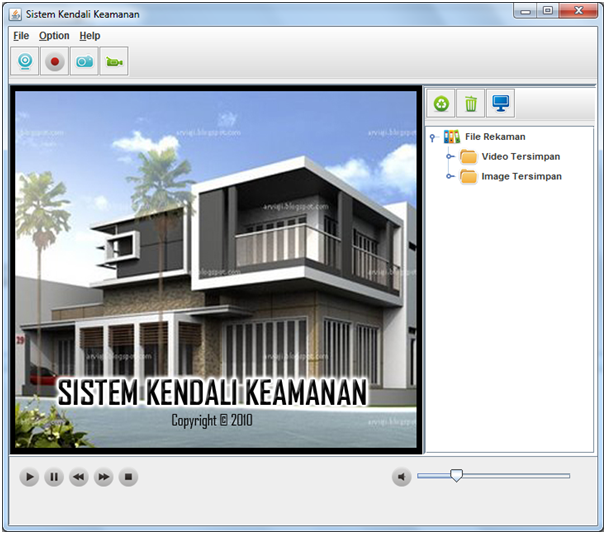The width and height of the screenshot is (606, 534).
Task: Stop playback with the stop button
Action: (x=128, y=478)
